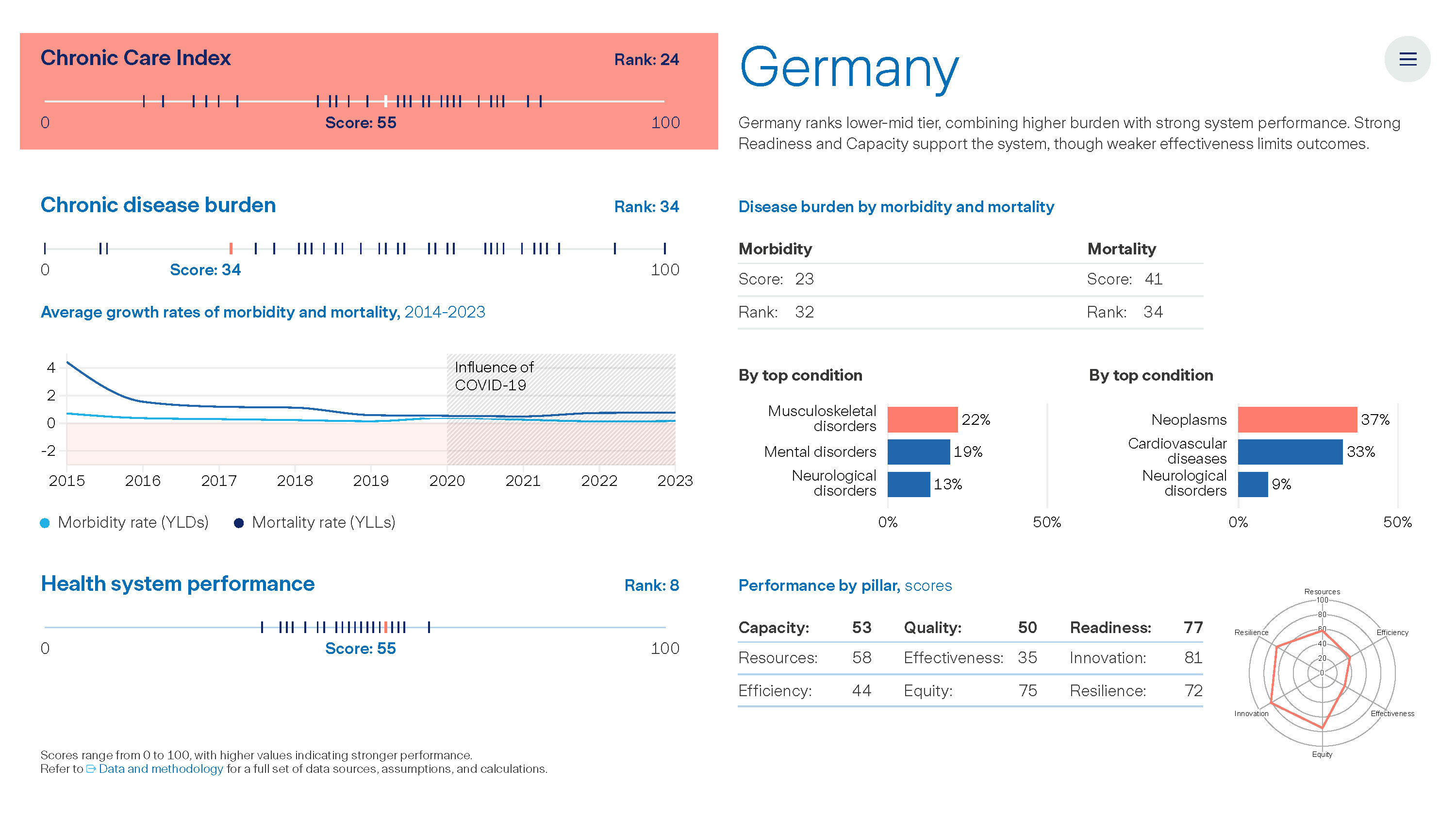Click the Neoplasms 37% bar
Viewport: 1456px width, 819px height.
[1297, 419]
